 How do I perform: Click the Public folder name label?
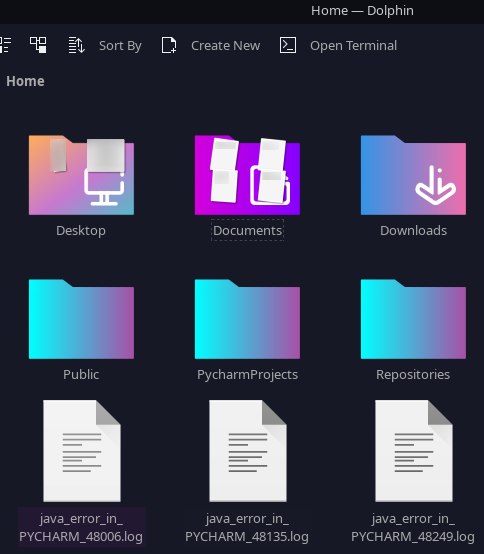pyautogui.click(x=81, y=375)
